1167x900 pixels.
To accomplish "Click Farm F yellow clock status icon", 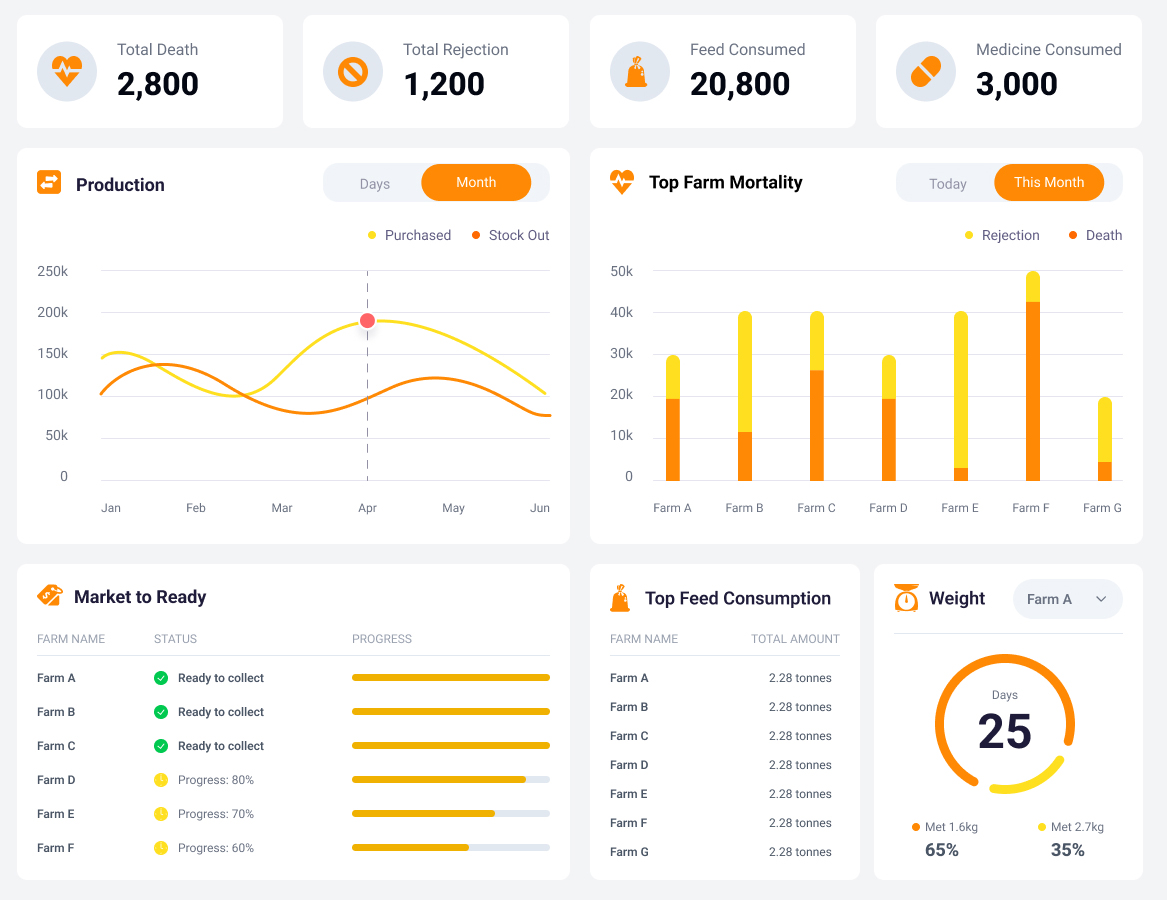I will tap(161, 847).
